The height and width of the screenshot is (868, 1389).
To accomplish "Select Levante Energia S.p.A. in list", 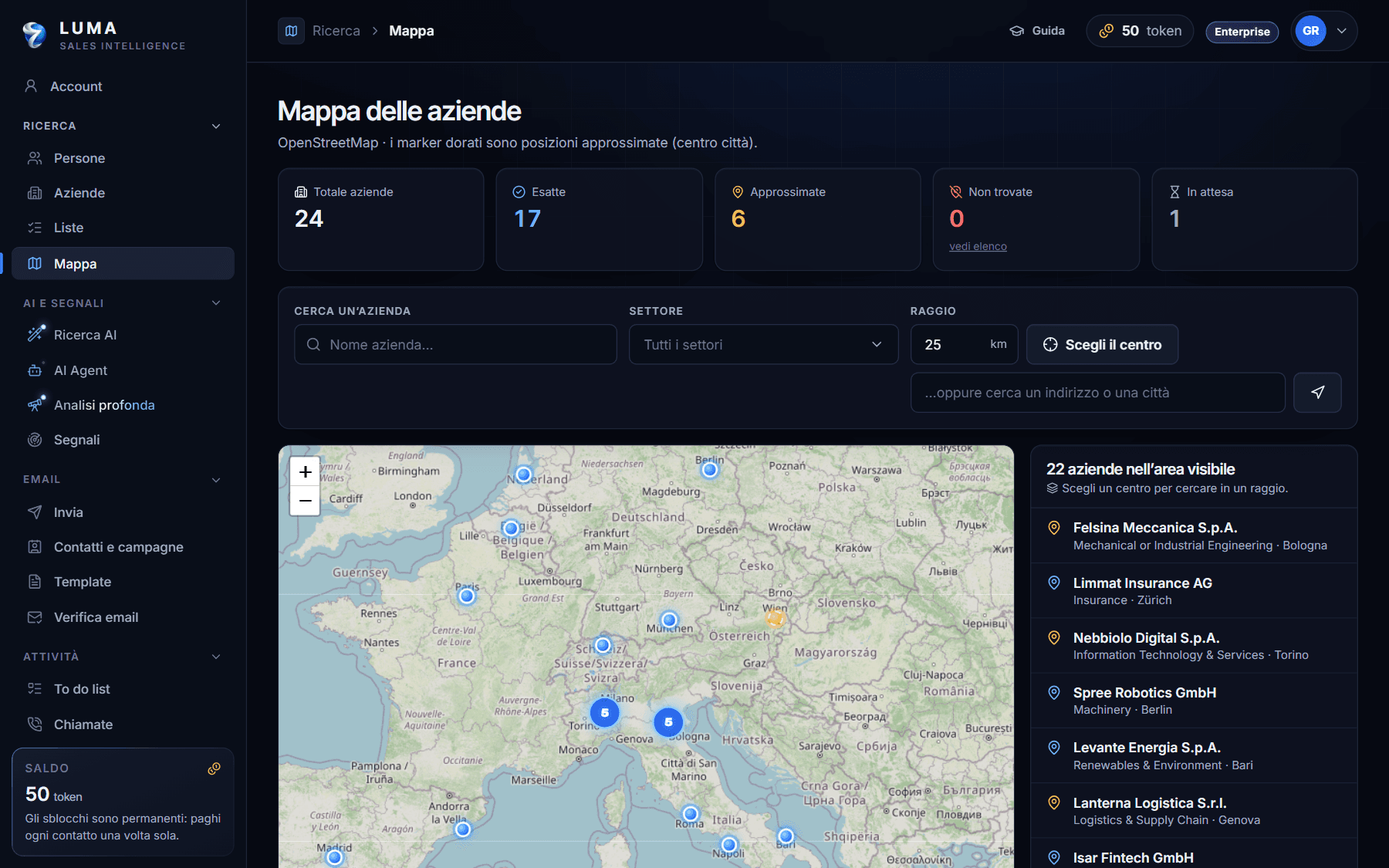I will (1194, 755).
